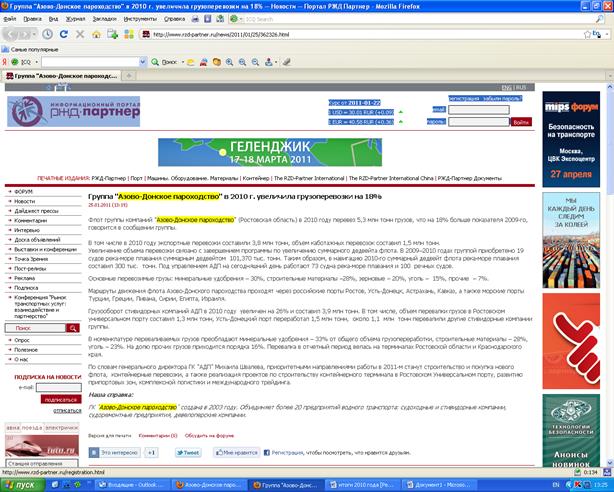Click the red подписаться button
The image size is (614, 492).
point(61,399)
